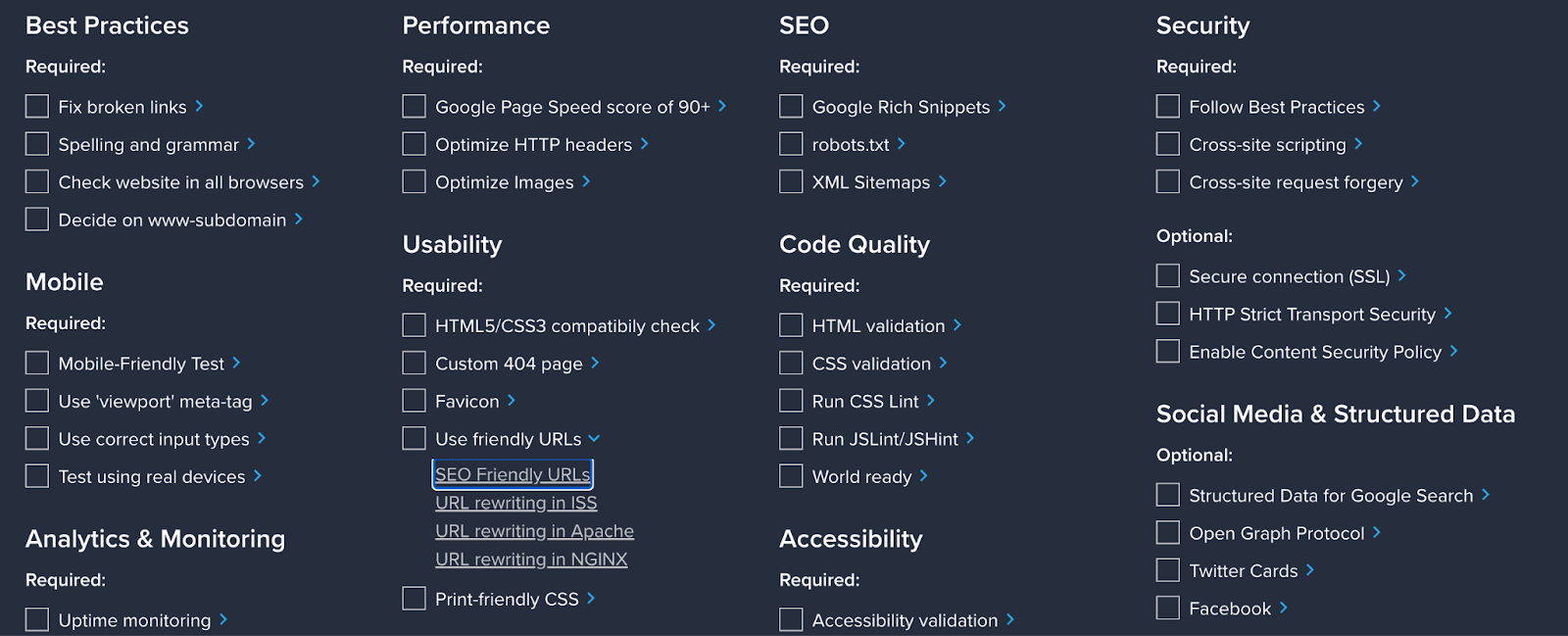The height and width of the screenshot is (636, 1568).
Task: Expand the Cross-site scripting chevron
Action: tap(1358, 143)
